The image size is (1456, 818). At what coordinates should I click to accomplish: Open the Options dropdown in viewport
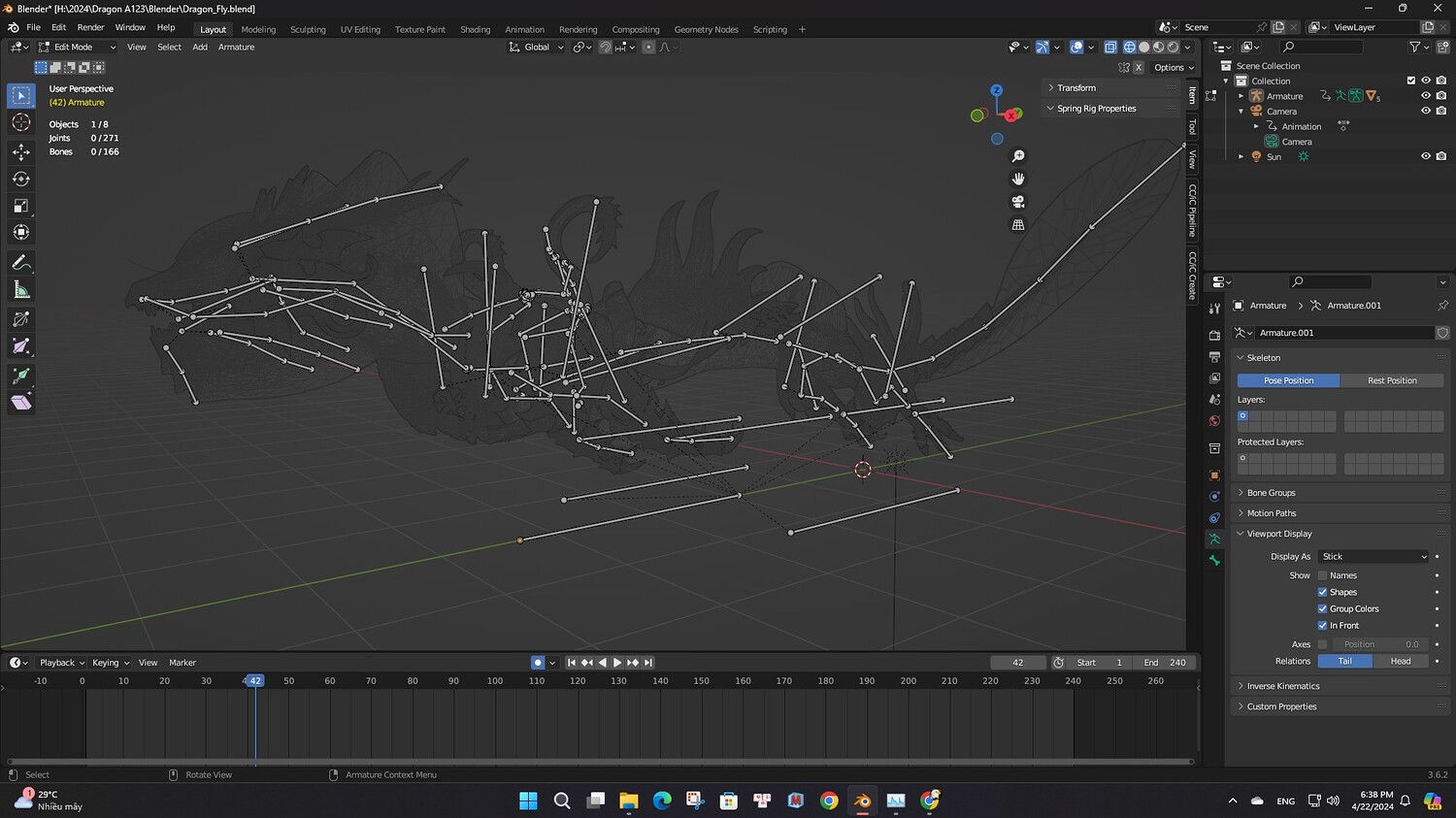coord(1174,68)
